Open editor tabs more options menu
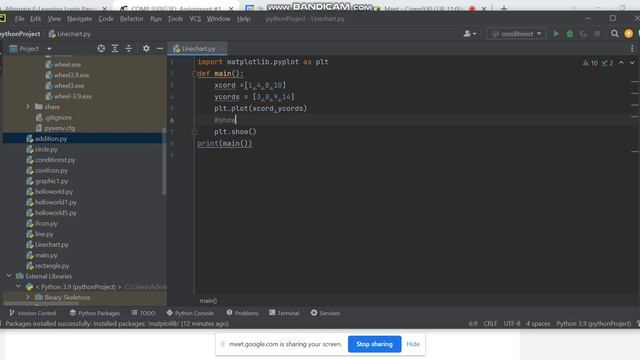Screen dimensions: 640x360 pyautogui.click(x=632, y=49)
